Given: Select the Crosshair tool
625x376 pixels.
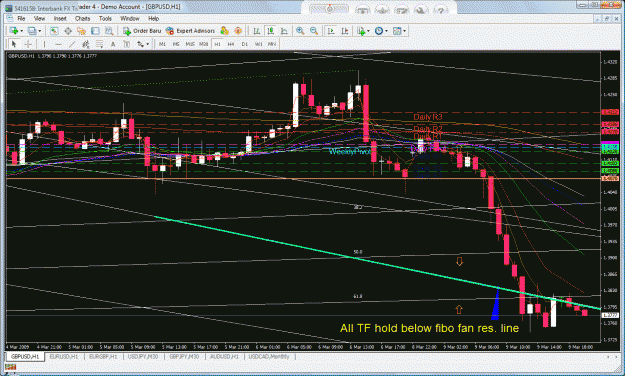Looking at the screenshot, I should pyautogui.click(x=28, y=44).
